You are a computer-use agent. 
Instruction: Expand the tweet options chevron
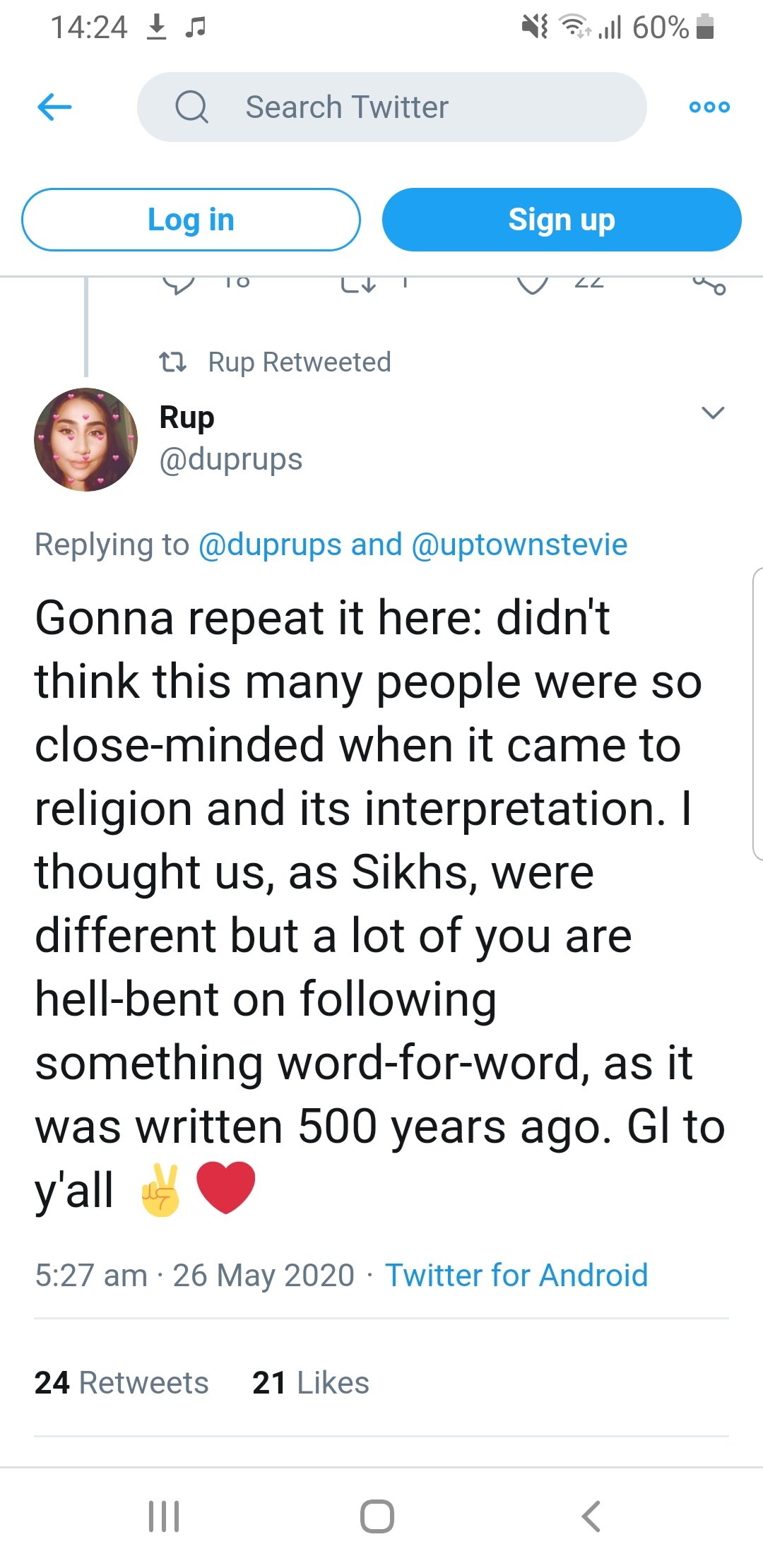pyautogui.click(x=713, y=413)
